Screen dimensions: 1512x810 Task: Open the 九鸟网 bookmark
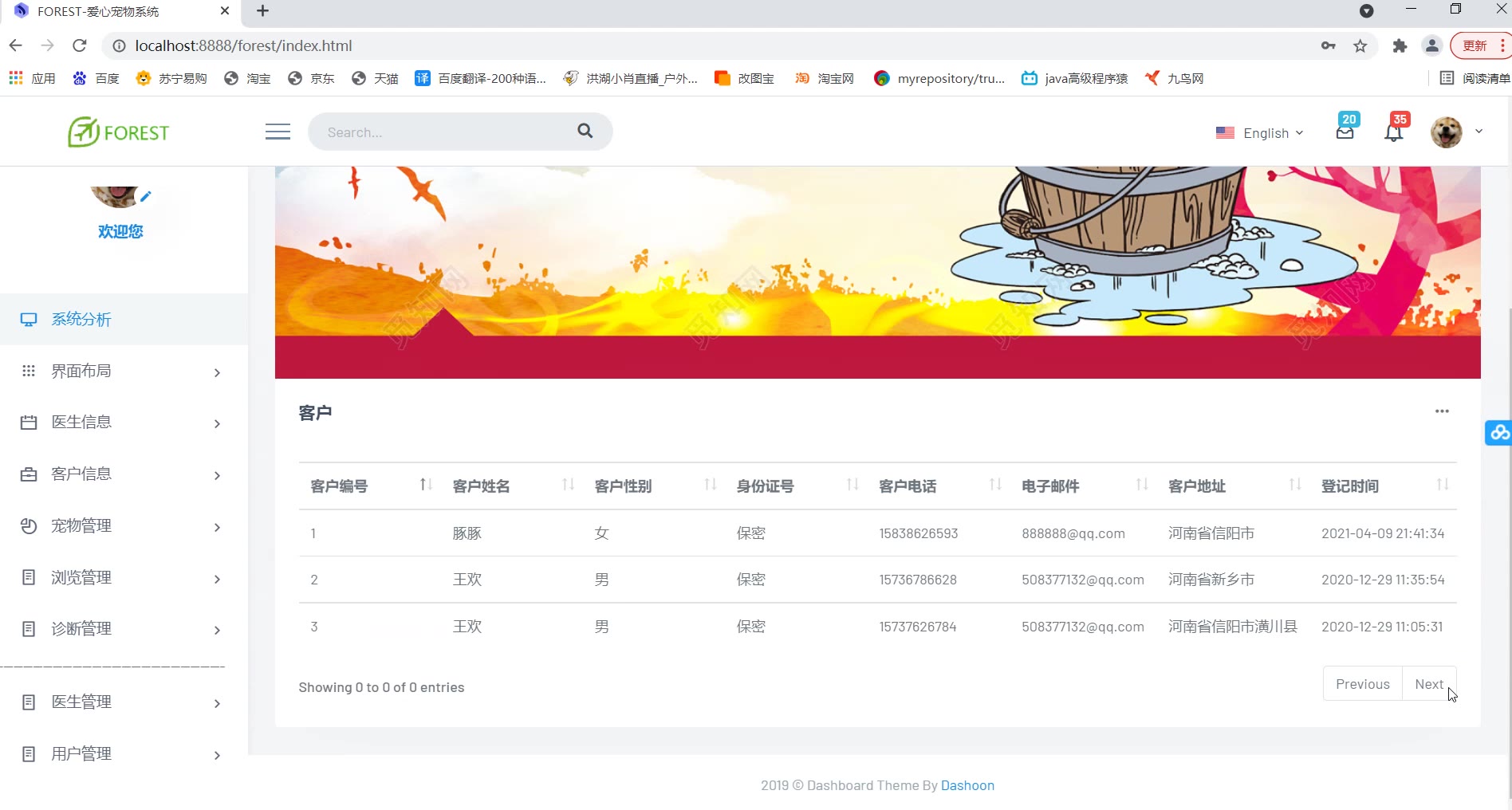1174,78
